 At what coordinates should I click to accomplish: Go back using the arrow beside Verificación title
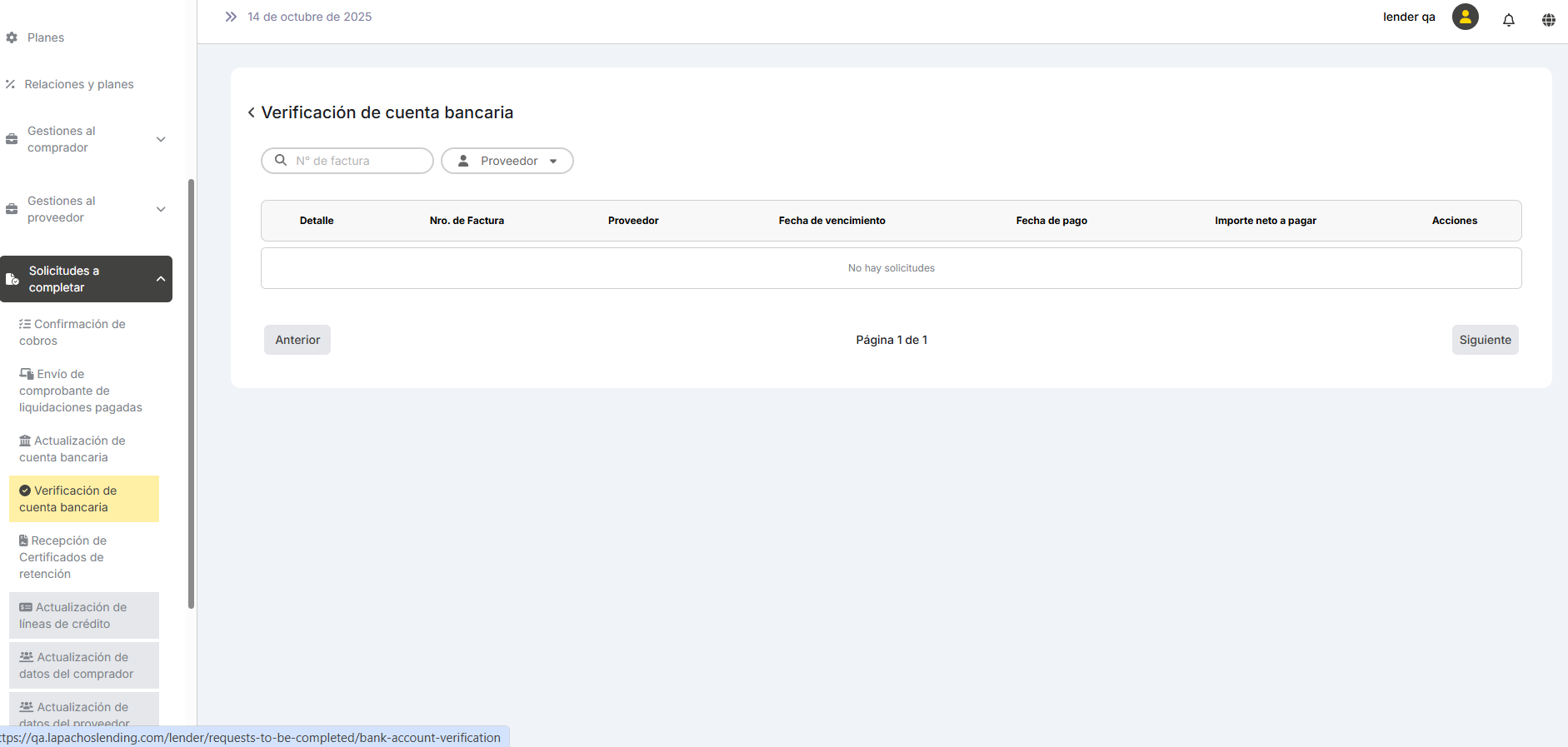[251, 112]
